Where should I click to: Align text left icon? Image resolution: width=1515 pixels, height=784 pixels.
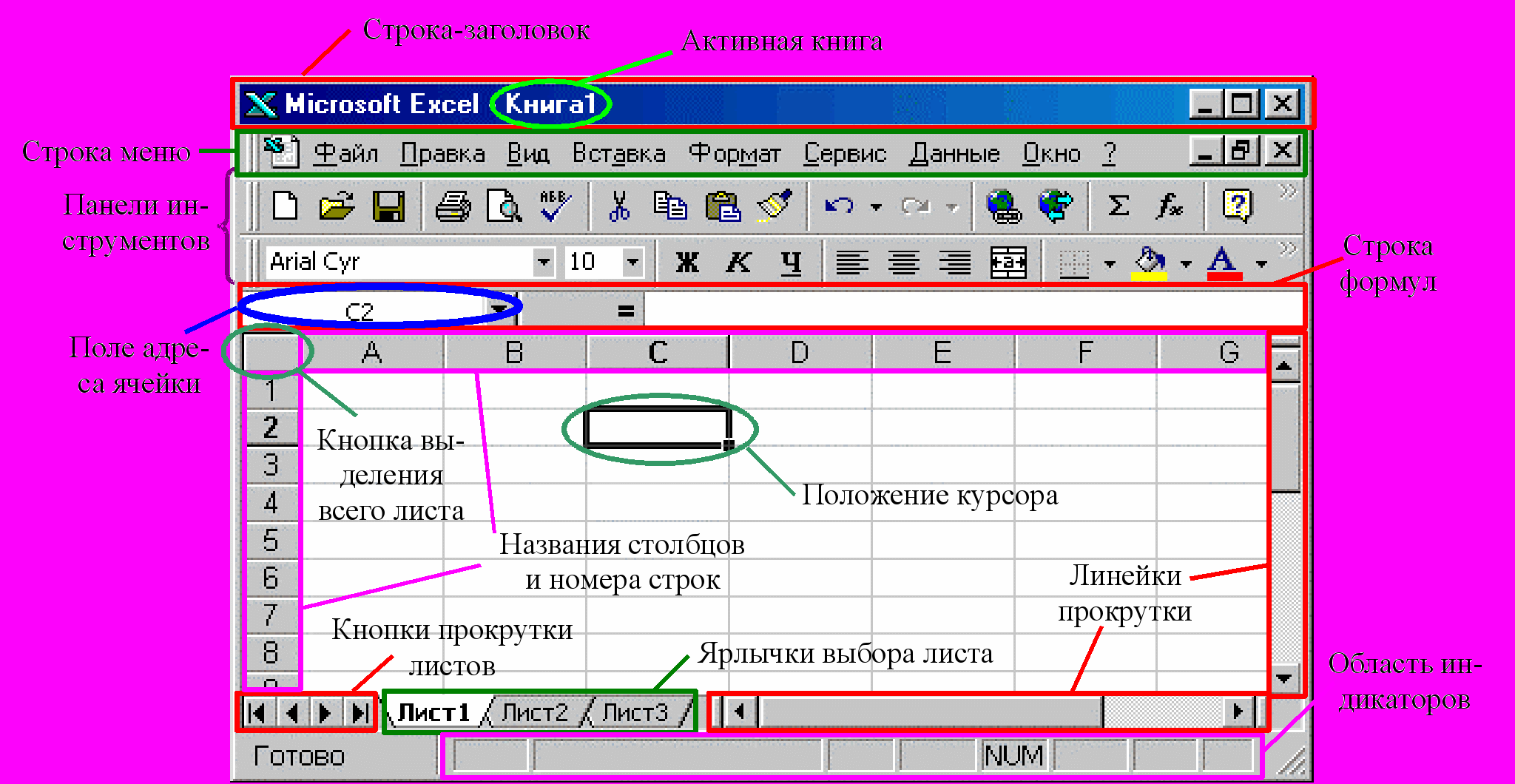tap(852, 262)
